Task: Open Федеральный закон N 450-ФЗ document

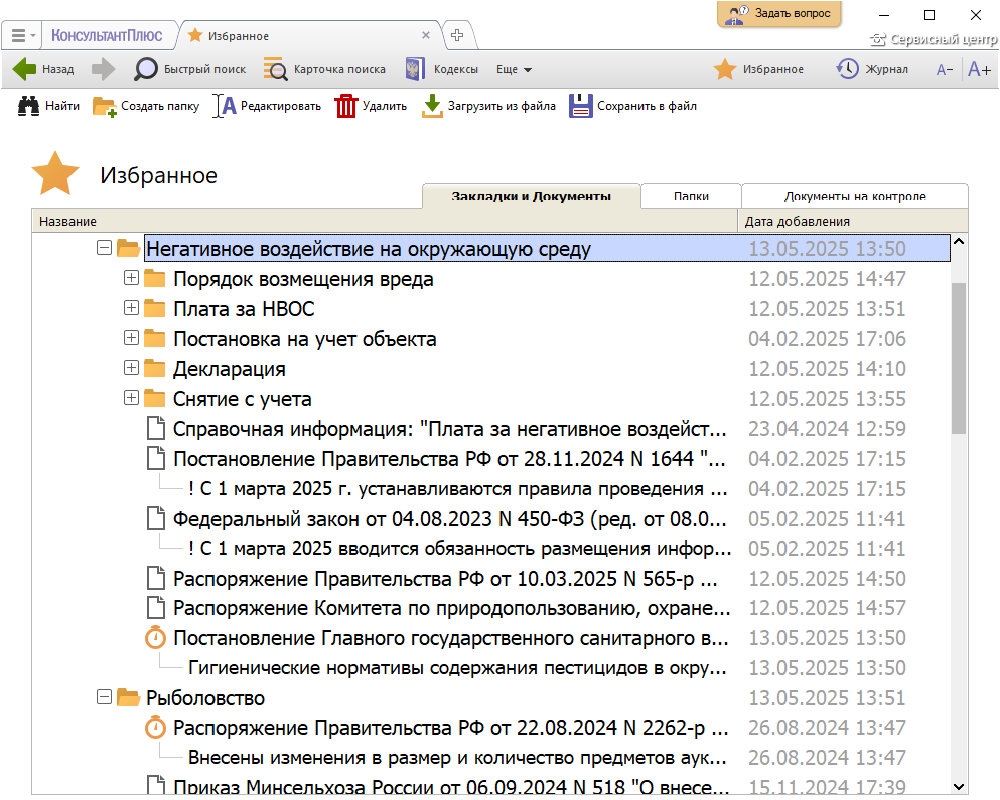Action: click(449, 519)
